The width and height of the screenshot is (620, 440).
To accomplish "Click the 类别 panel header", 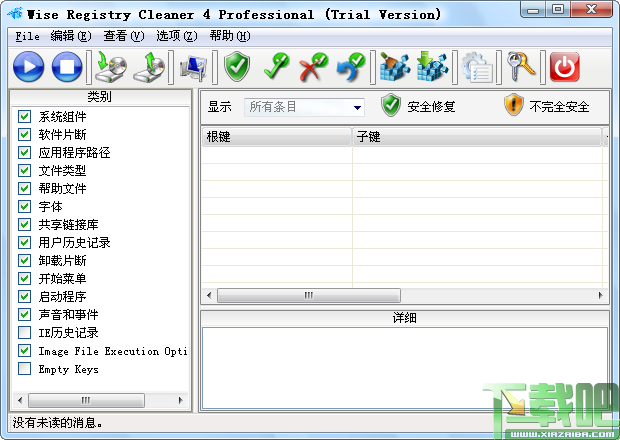I will point(100,97).
